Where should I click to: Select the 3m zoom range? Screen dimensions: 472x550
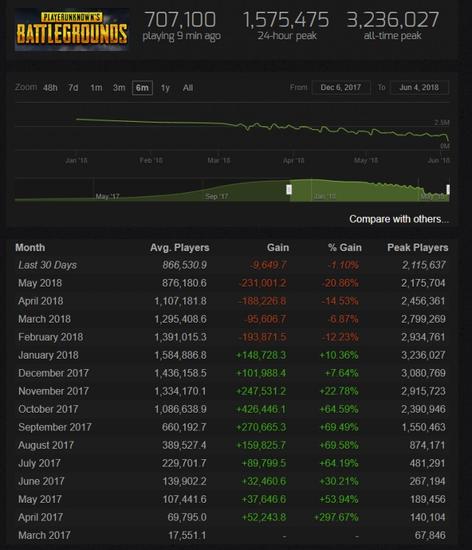coord(119,88)
